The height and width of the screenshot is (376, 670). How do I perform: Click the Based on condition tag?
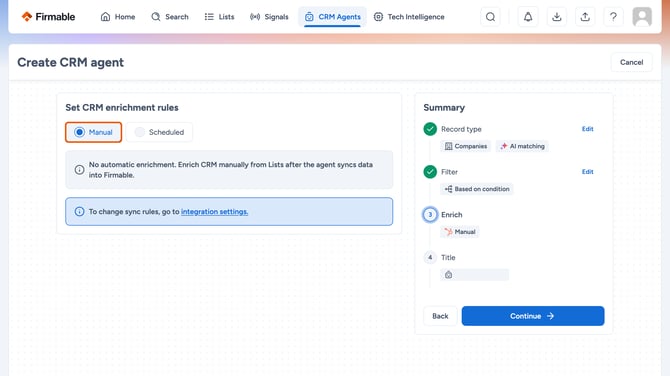pos(477,189)
